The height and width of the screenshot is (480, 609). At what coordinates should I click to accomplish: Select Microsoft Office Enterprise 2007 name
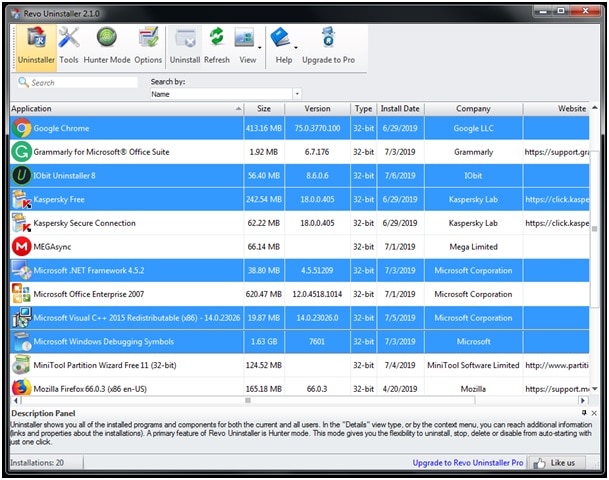click(89, 294)
